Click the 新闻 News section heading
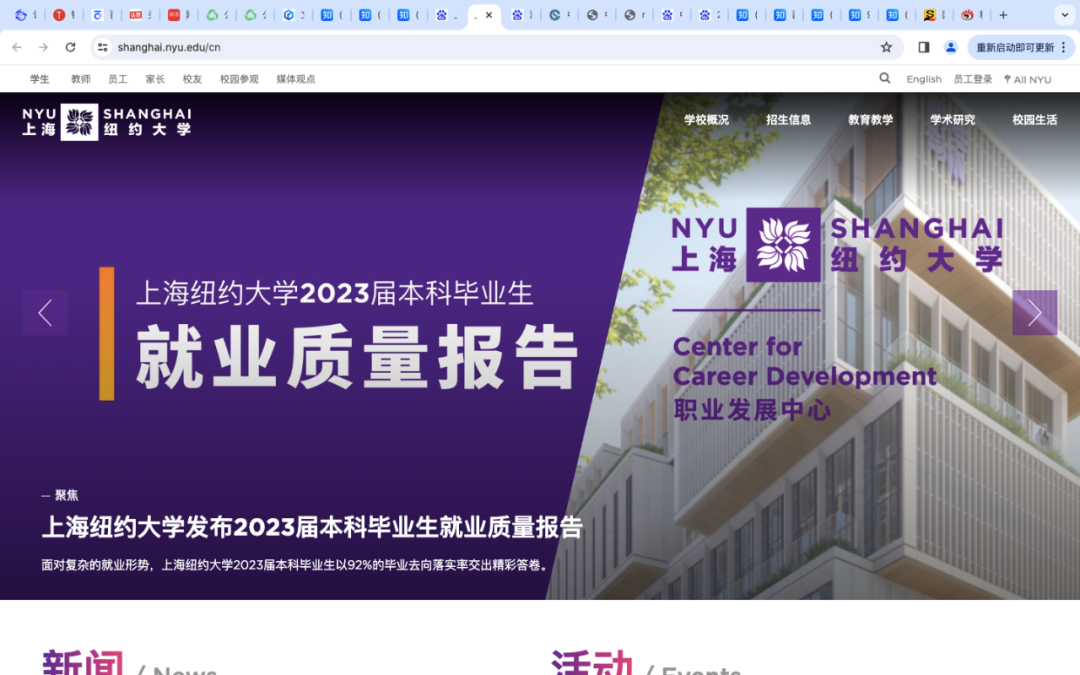 point(129,663)
